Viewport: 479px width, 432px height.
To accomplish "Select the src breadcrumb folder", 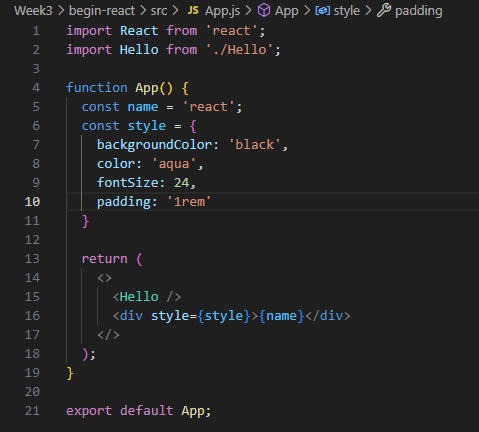I will pyautogui.click(x=159, y=11).
